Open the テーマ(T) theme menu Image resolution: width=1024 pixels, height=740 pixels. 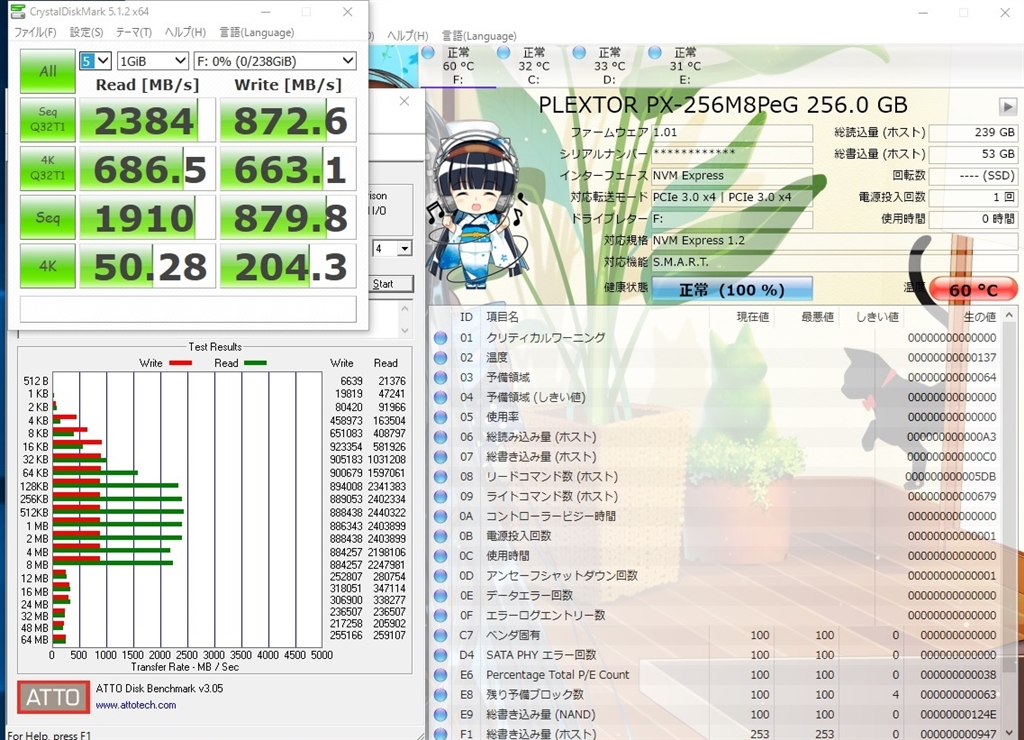point(133,32)
